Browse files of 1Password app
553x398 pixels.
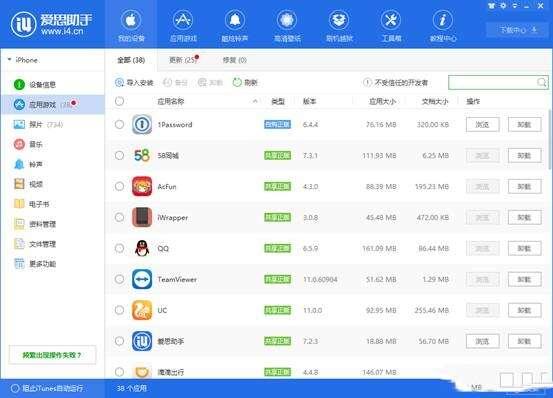tap(482, 124)
